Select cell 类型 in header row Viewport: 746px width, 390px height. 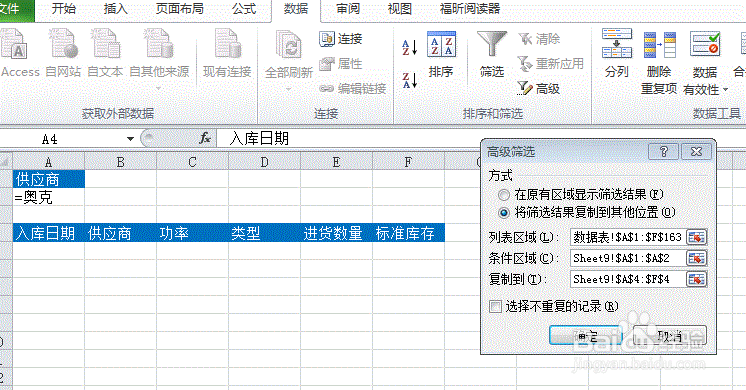[x=264, y=233]
